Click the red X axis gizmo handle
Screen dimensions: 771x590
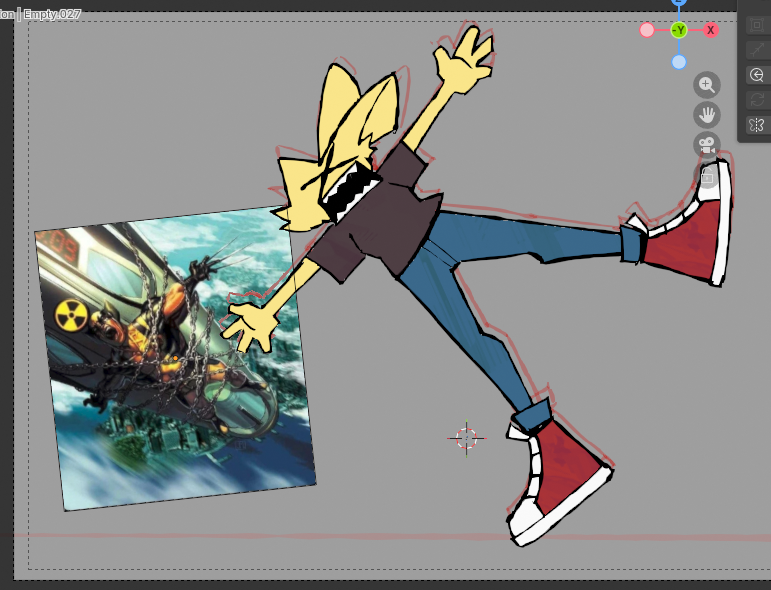pyautogui.click(x=710, y=30)
